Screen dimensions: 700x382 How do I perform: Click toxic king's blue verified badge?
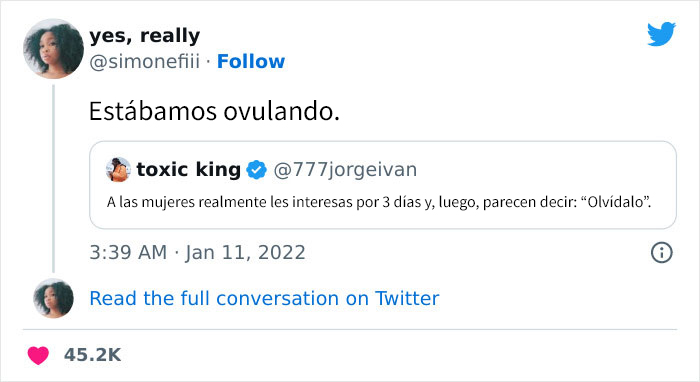tap(256, 170)
